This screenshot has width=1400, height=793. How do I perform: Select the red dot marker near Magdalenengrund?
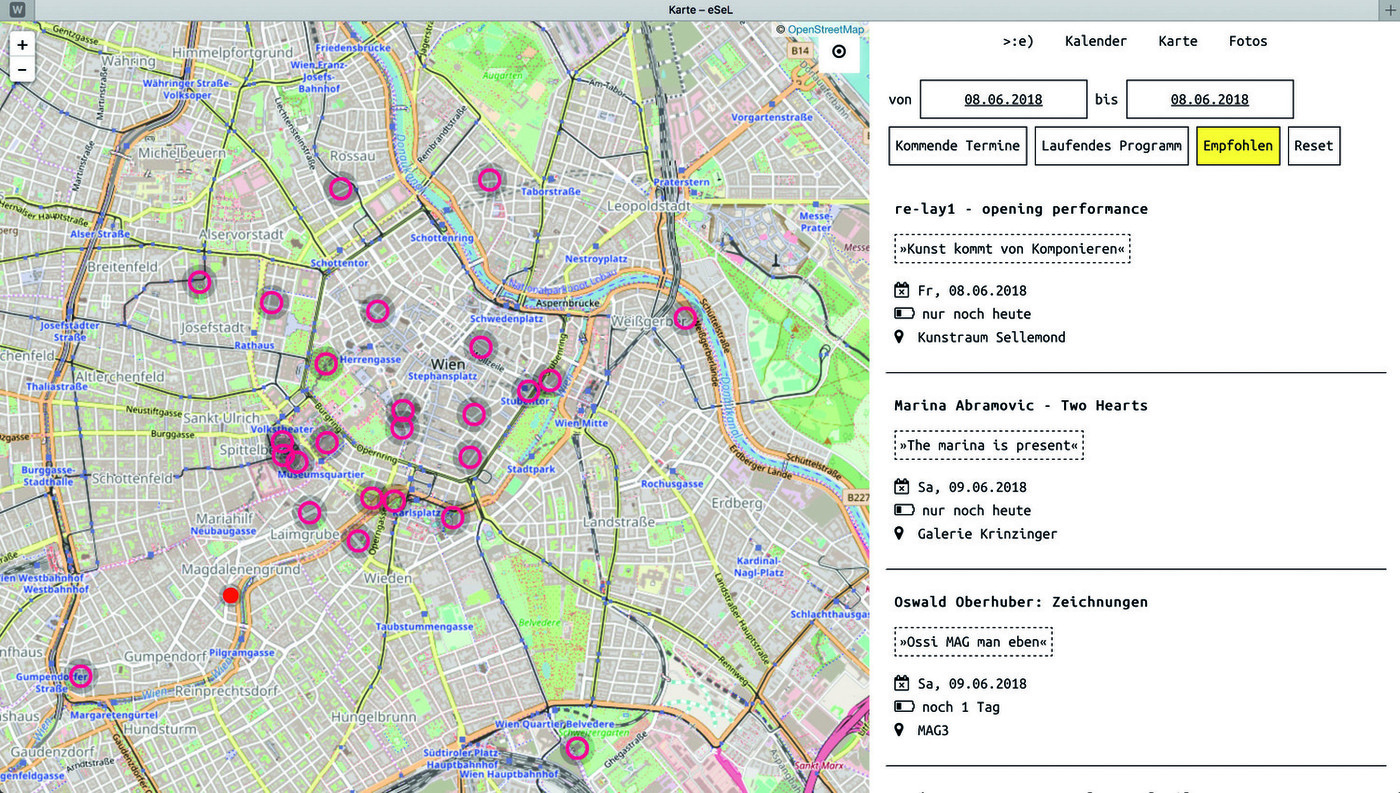(231, 595)
